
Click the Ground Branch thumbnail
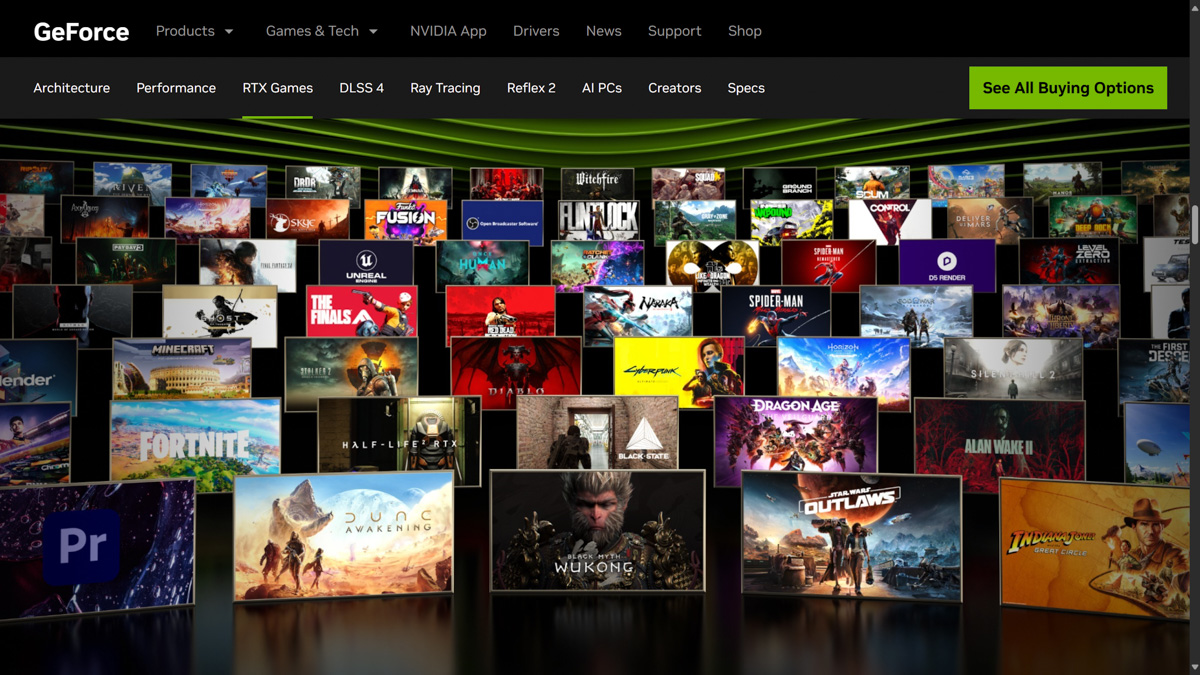click(779, 184)
